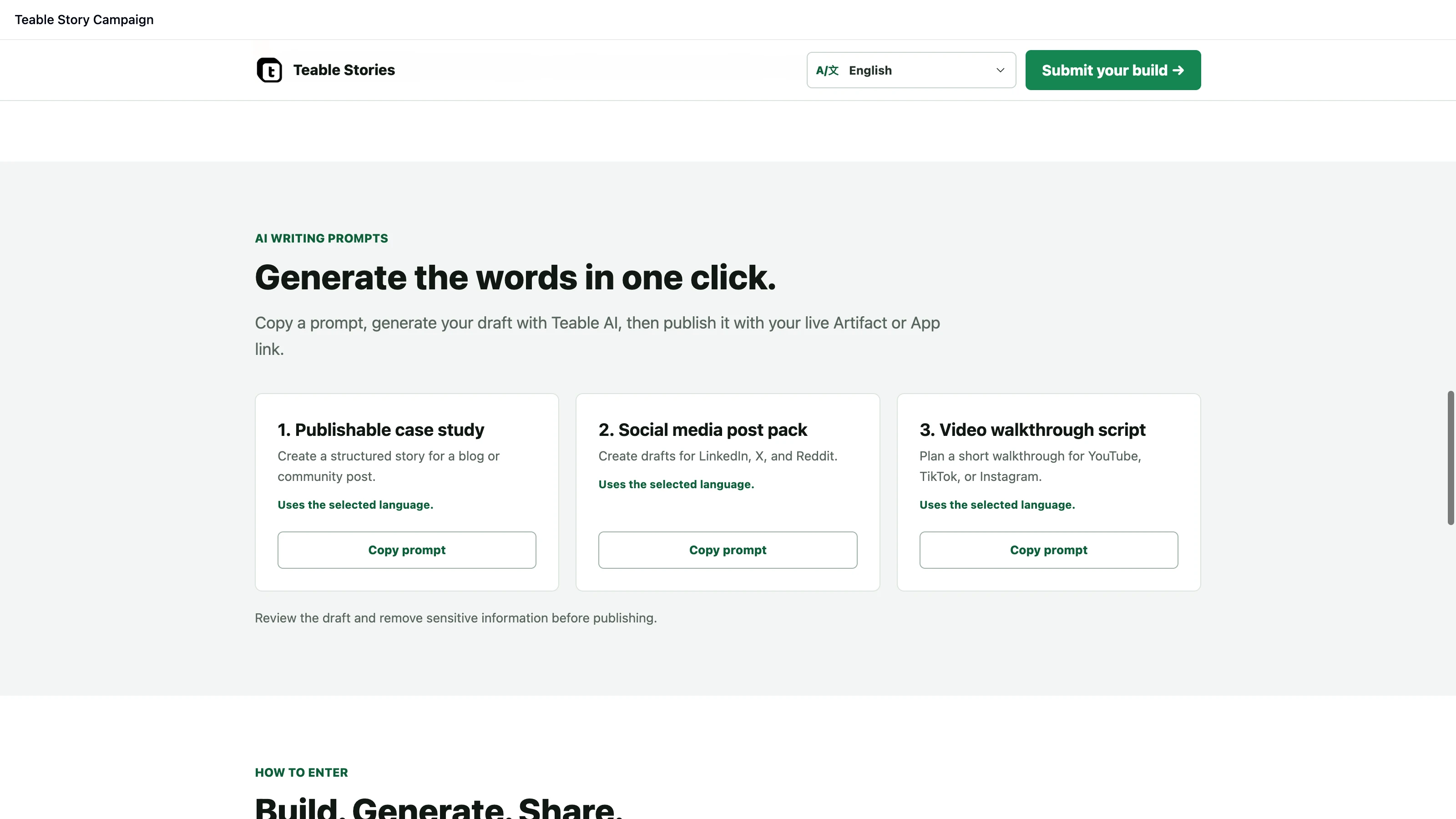
Task: Click the 'HOW TO ENTER' section label
Action: point(301,773)
